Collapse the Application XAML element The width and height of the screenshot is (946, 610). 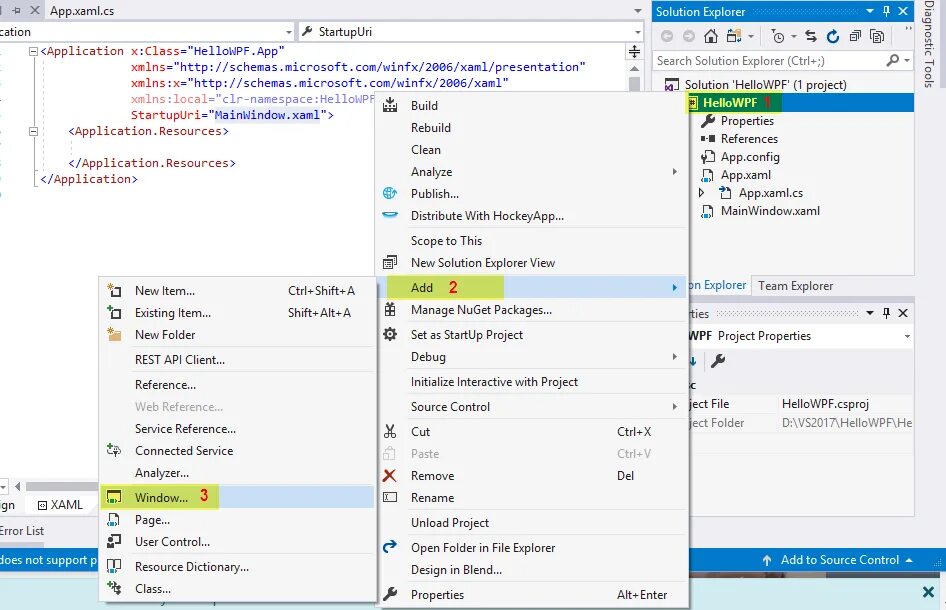pos(34,51)
